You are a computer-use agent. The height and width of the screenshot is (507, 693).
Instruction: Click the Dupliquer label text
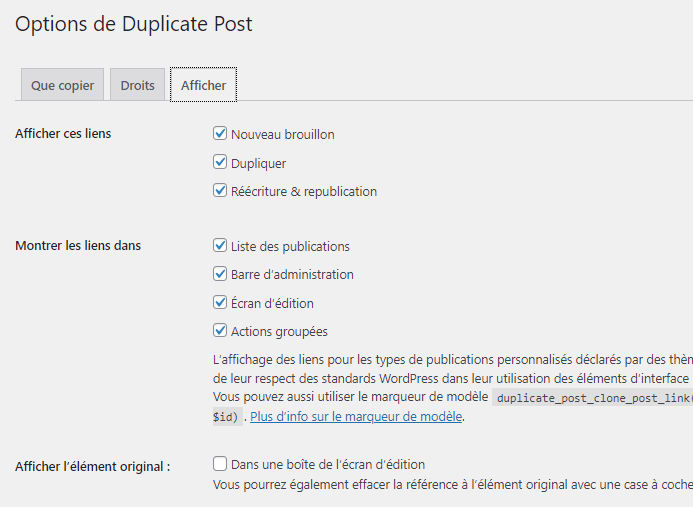point(259,164)
